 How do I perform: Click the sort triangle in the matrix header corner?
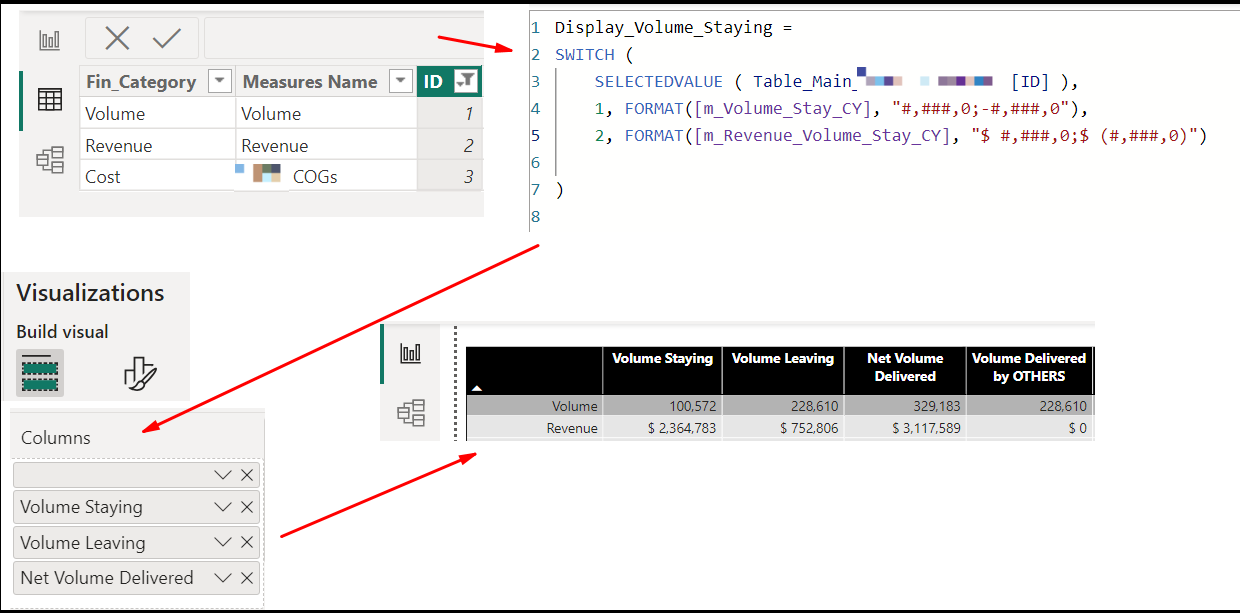477,387
